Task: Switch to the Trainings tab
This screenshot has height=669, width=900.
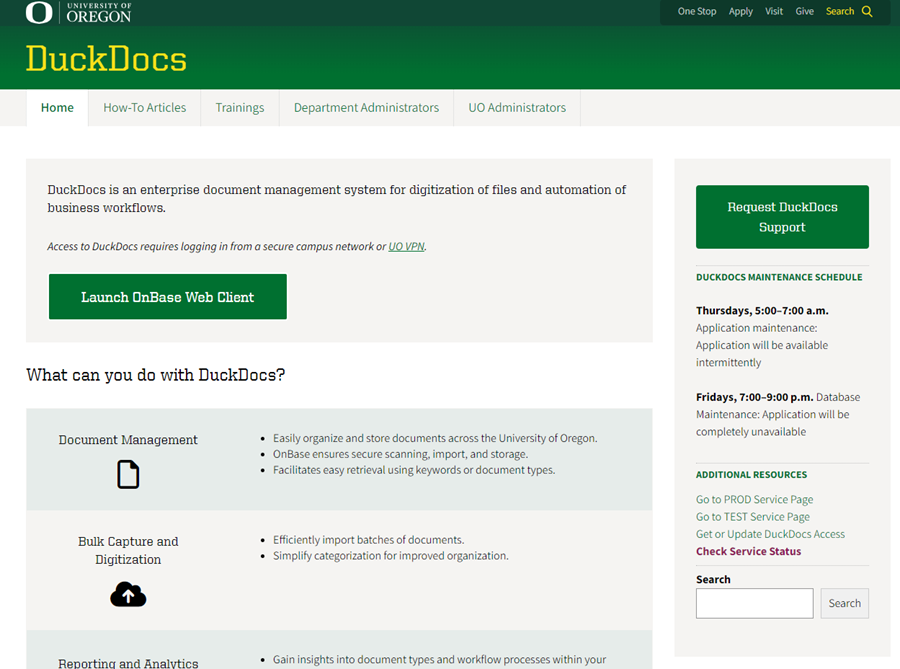Action: [240, 108]
